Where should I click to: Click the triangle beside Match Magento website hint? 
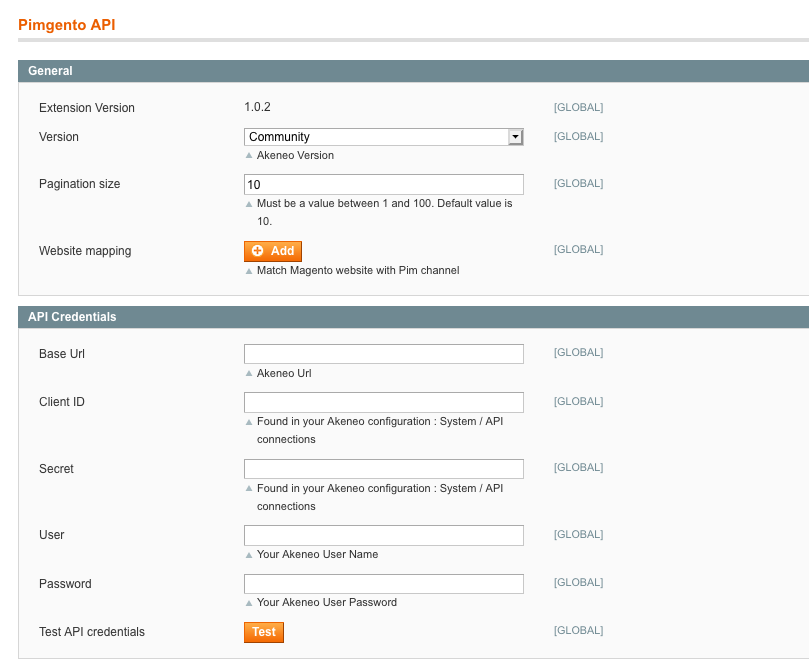coord(249,271)
